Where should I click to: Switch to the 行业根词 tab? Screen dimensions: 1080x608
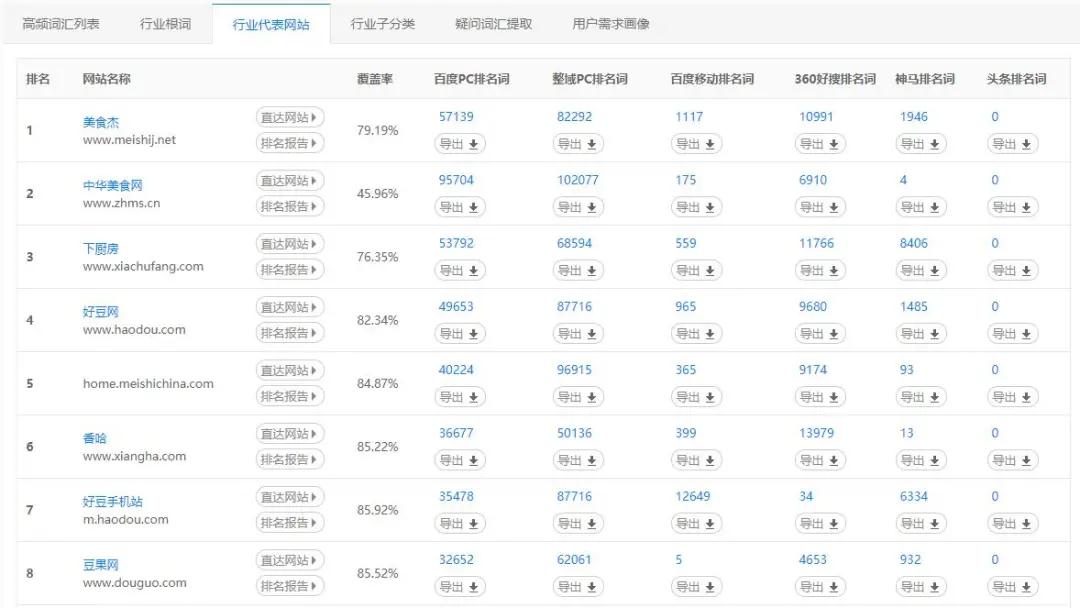pyautogui.click(x=160, y=21)
